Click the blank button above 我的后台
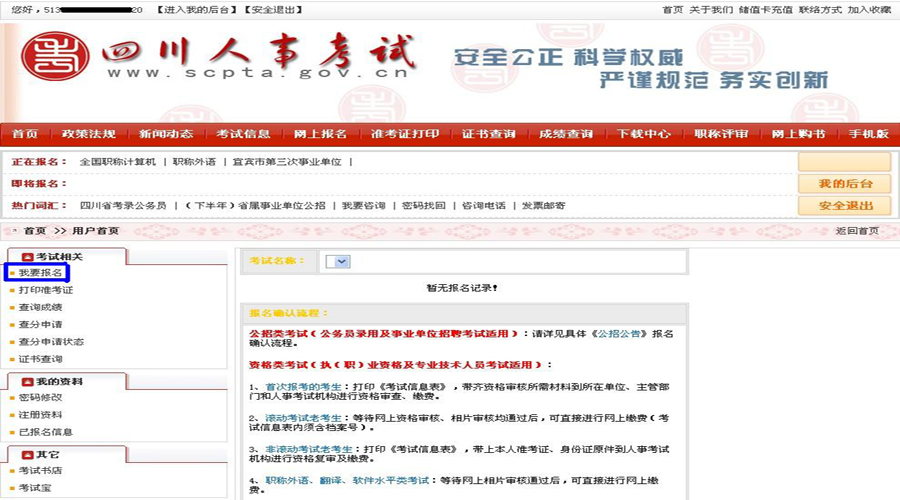 point(844,162)
